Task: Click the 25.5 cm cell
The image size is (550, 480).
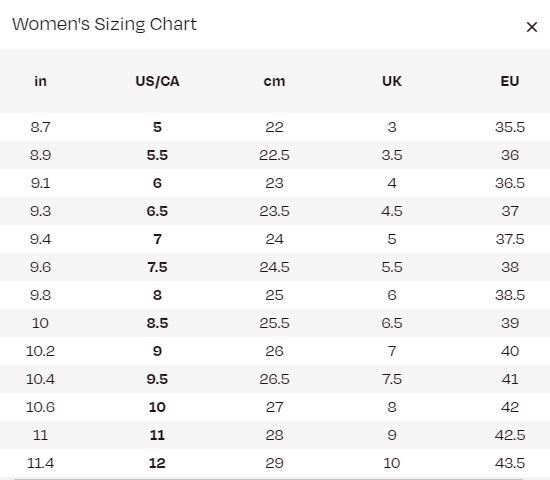Action: point(274,323)
